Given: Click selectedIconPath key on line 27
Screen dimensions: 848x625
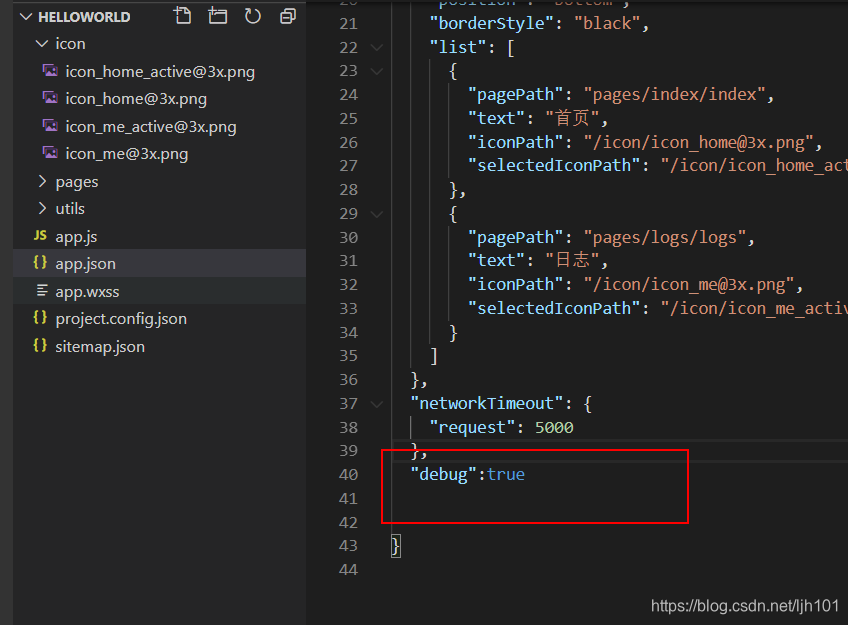Looking at the screenshot, I should pos(554,165).
